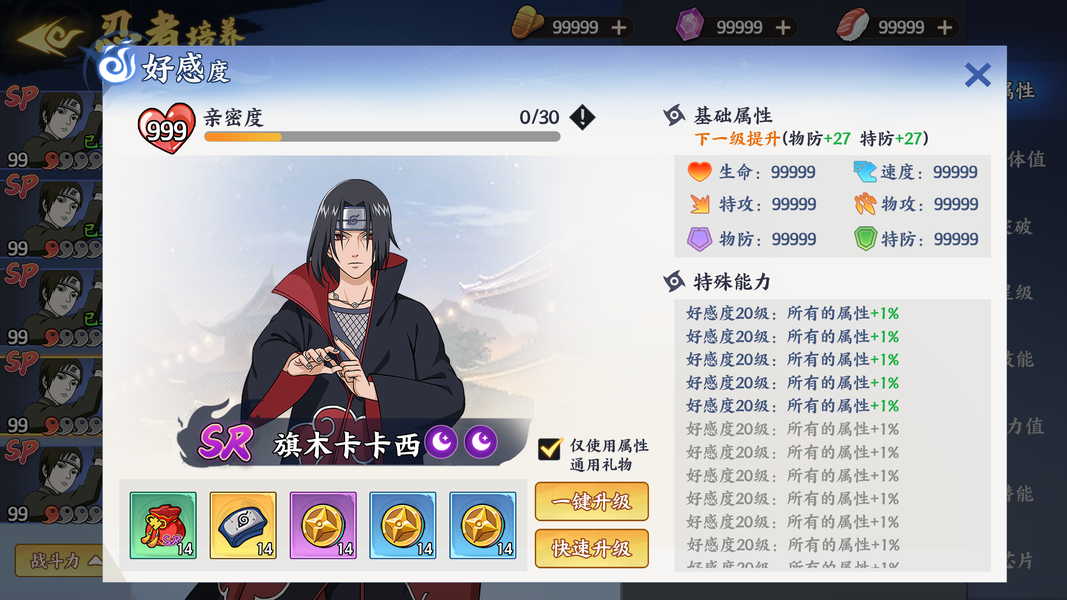This screenshot has width=1067, height=600.
Task: Click the 亲密度 progress bar
Action: coord(382,137)
